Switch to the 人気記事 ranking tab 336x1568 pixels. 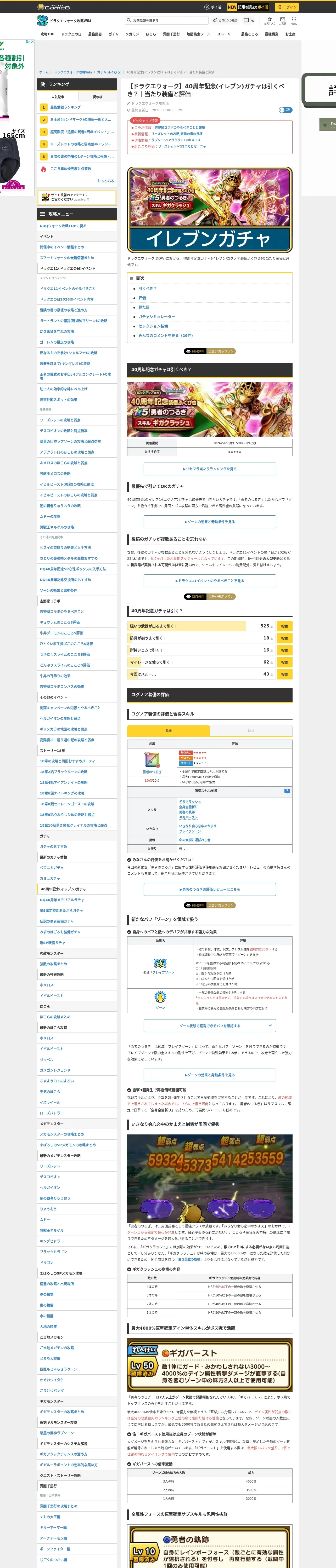[58, 97]
